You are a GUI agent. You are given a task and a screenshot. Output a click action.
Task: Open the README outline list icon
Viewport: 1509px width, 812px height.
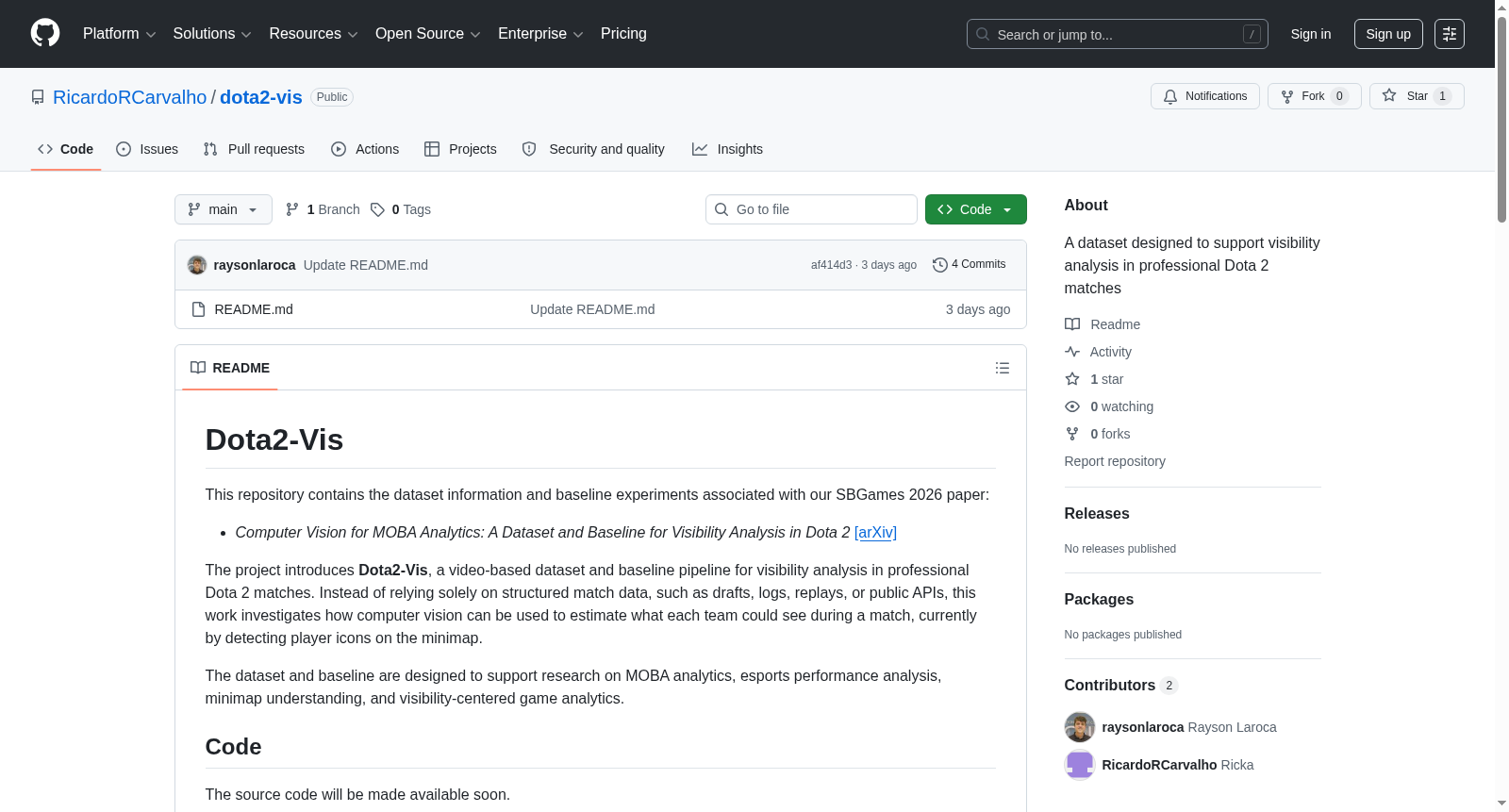[1003, 368]
